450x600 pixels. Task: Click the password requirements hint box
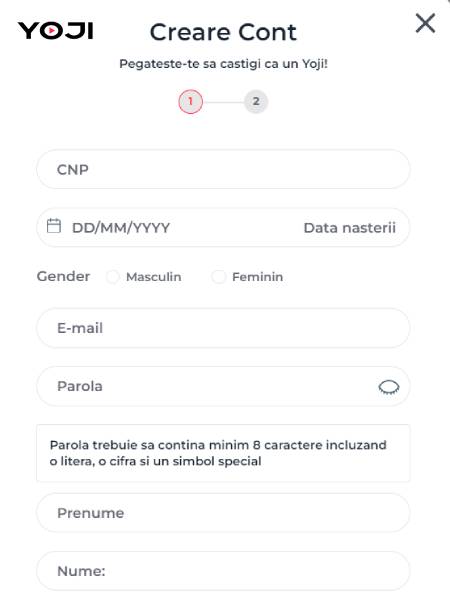tap(223, 453)
